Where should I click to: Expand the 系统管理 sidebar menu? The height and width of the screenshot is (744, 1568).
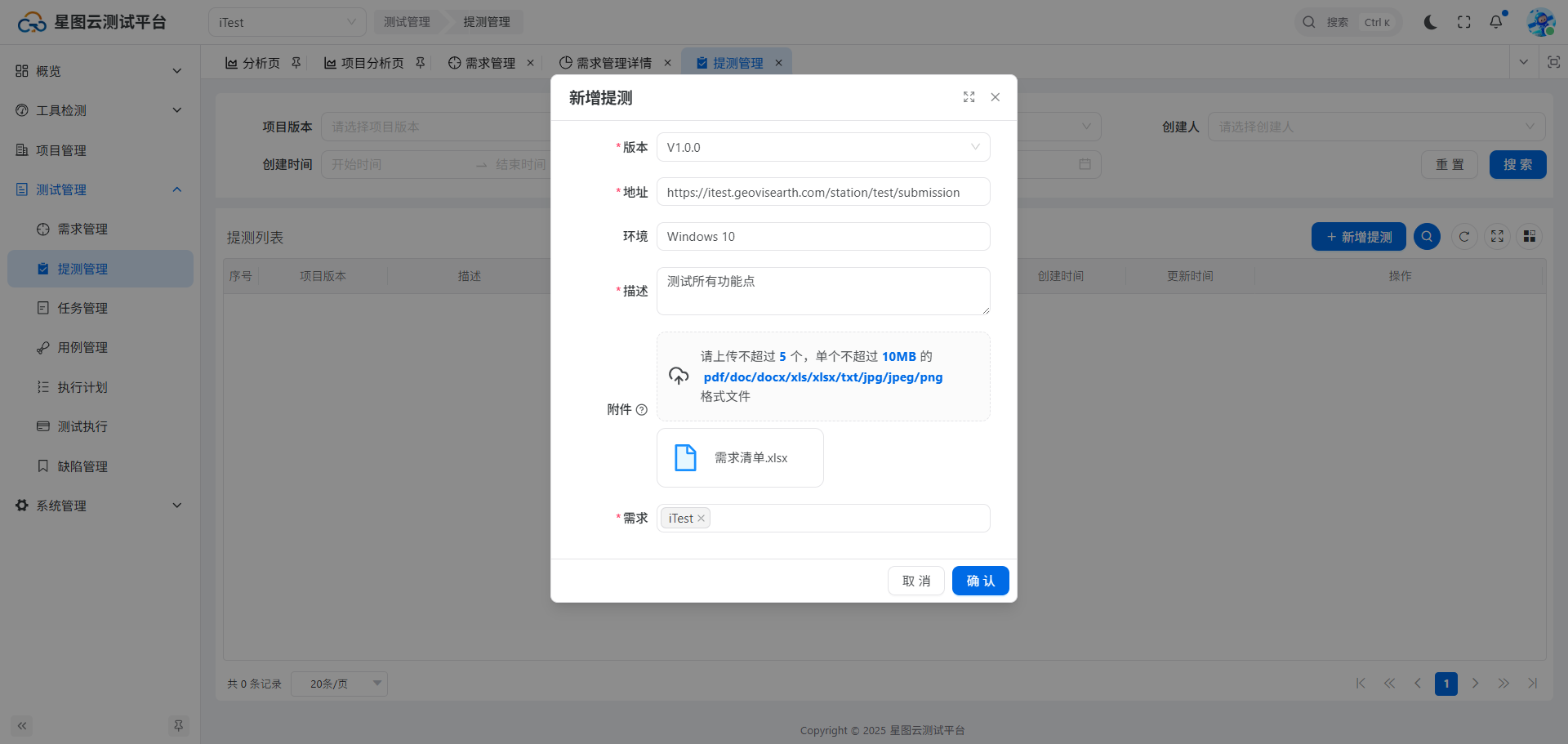[98, 506]
